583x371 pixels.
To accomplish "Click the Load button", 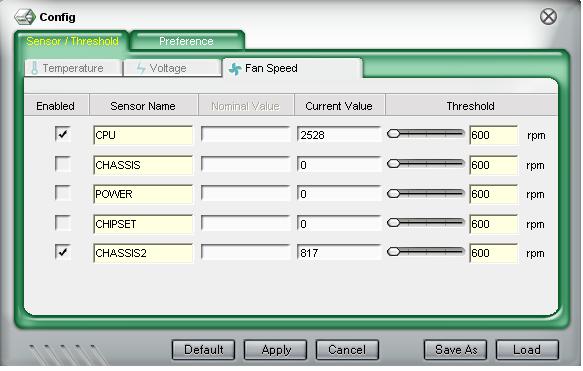I will click(x=527, y=350).
